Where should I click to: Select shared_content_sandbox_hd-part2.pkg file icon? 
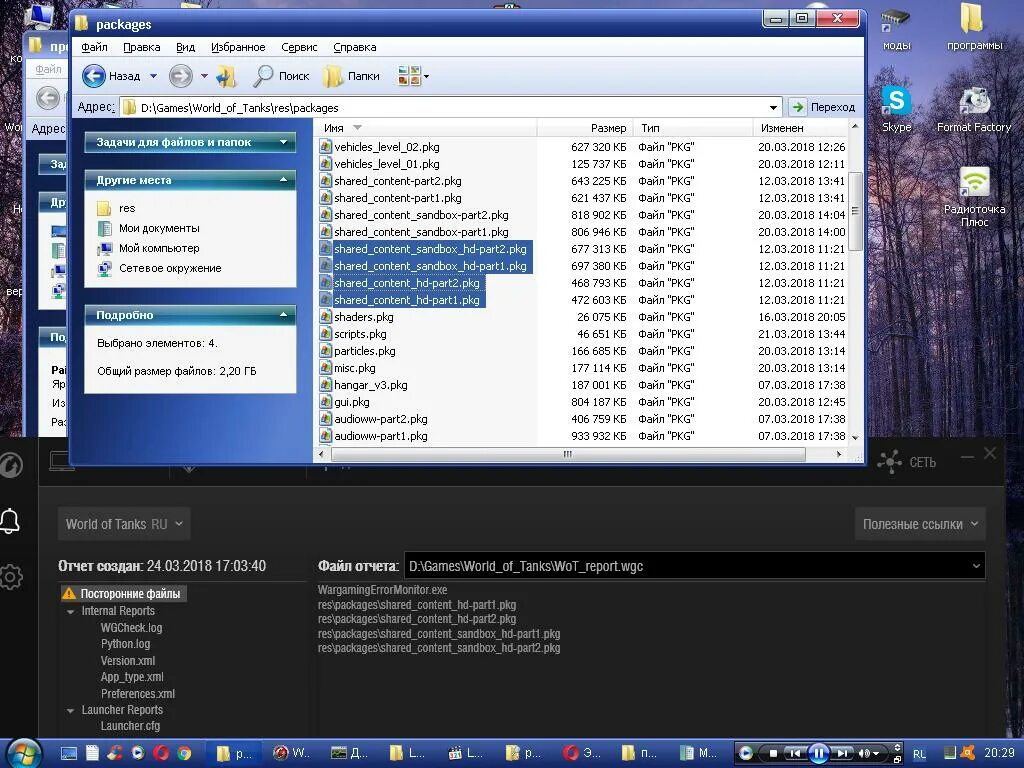click(325, 249)
